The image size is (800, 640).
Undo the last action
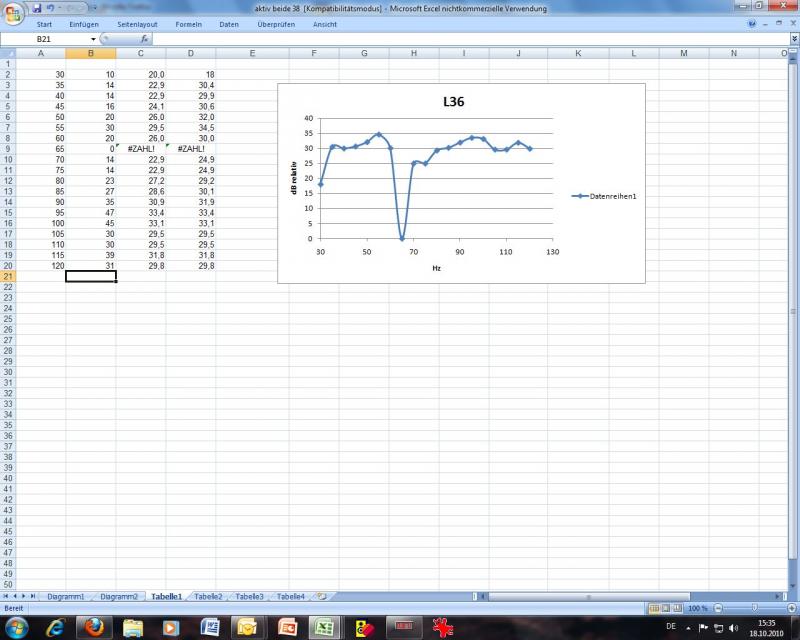pyautogui.click(x=50, y=8)
